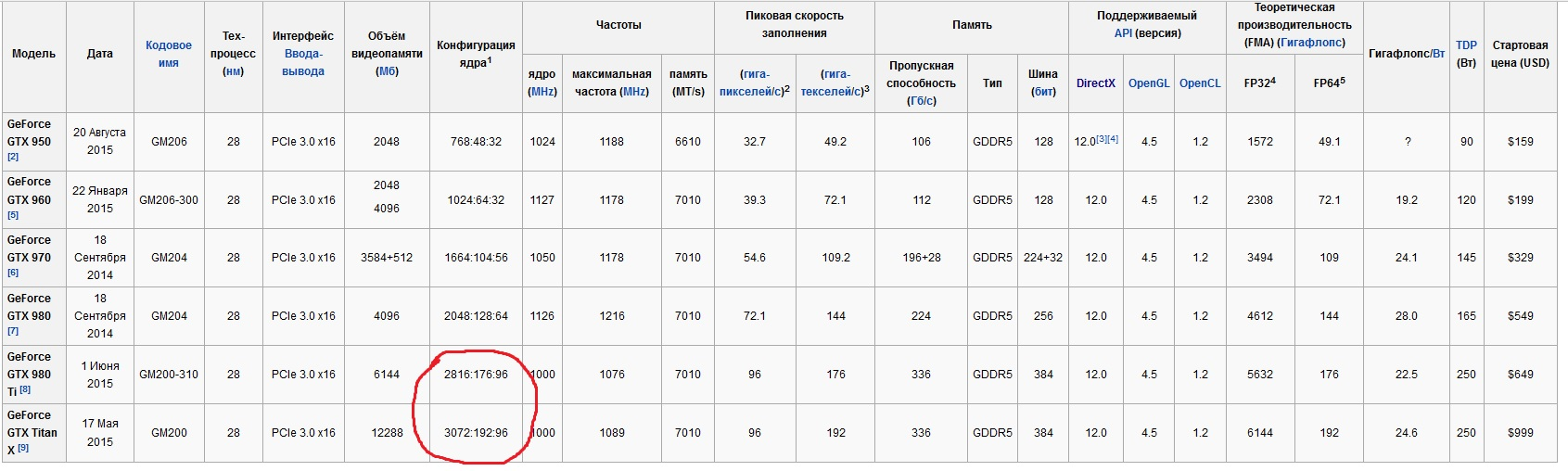1568x471 pixels.
Task: Open the Ввода-вывода interface link
Action: [303, 62]
